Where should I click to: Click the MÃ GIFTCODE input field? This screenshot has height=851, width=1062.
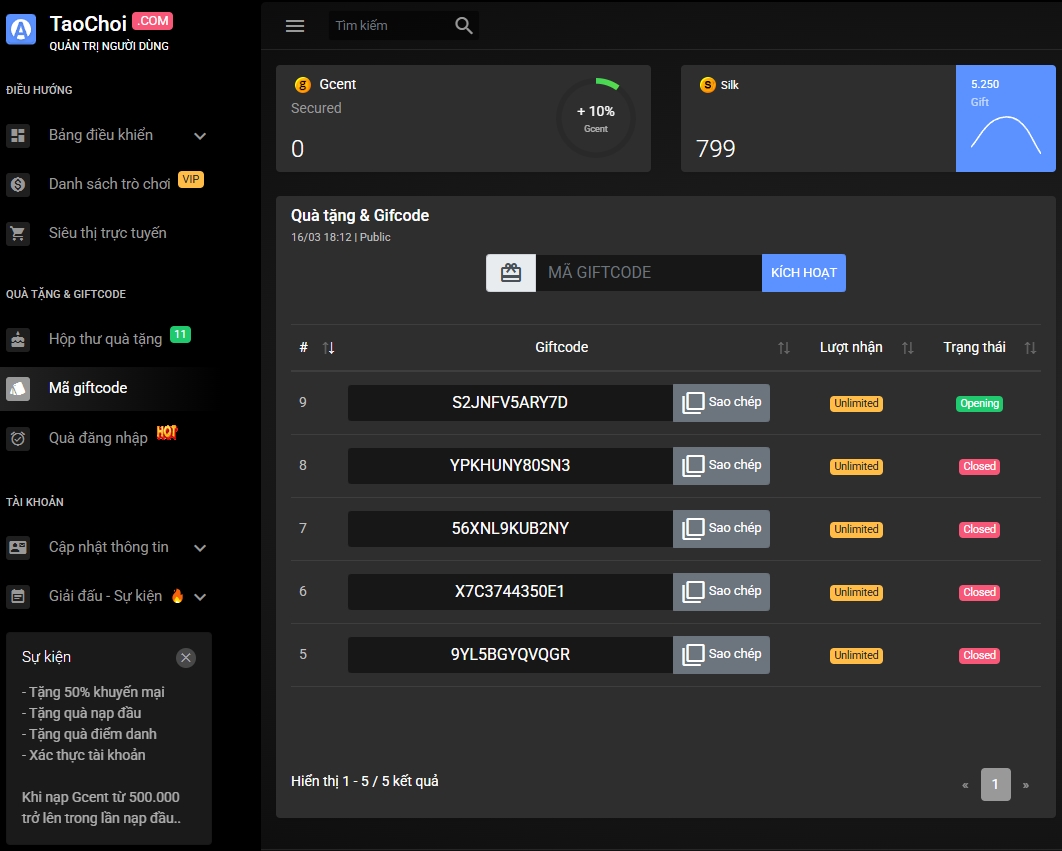click(648, 273)
